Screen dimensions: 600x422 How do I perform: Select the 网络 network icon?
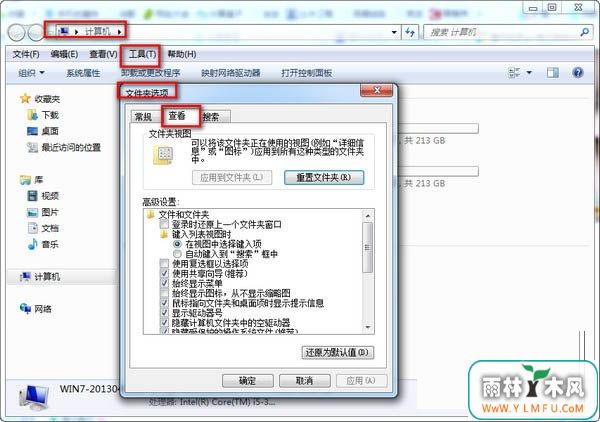pyautogui.click(x=25, y=308)
